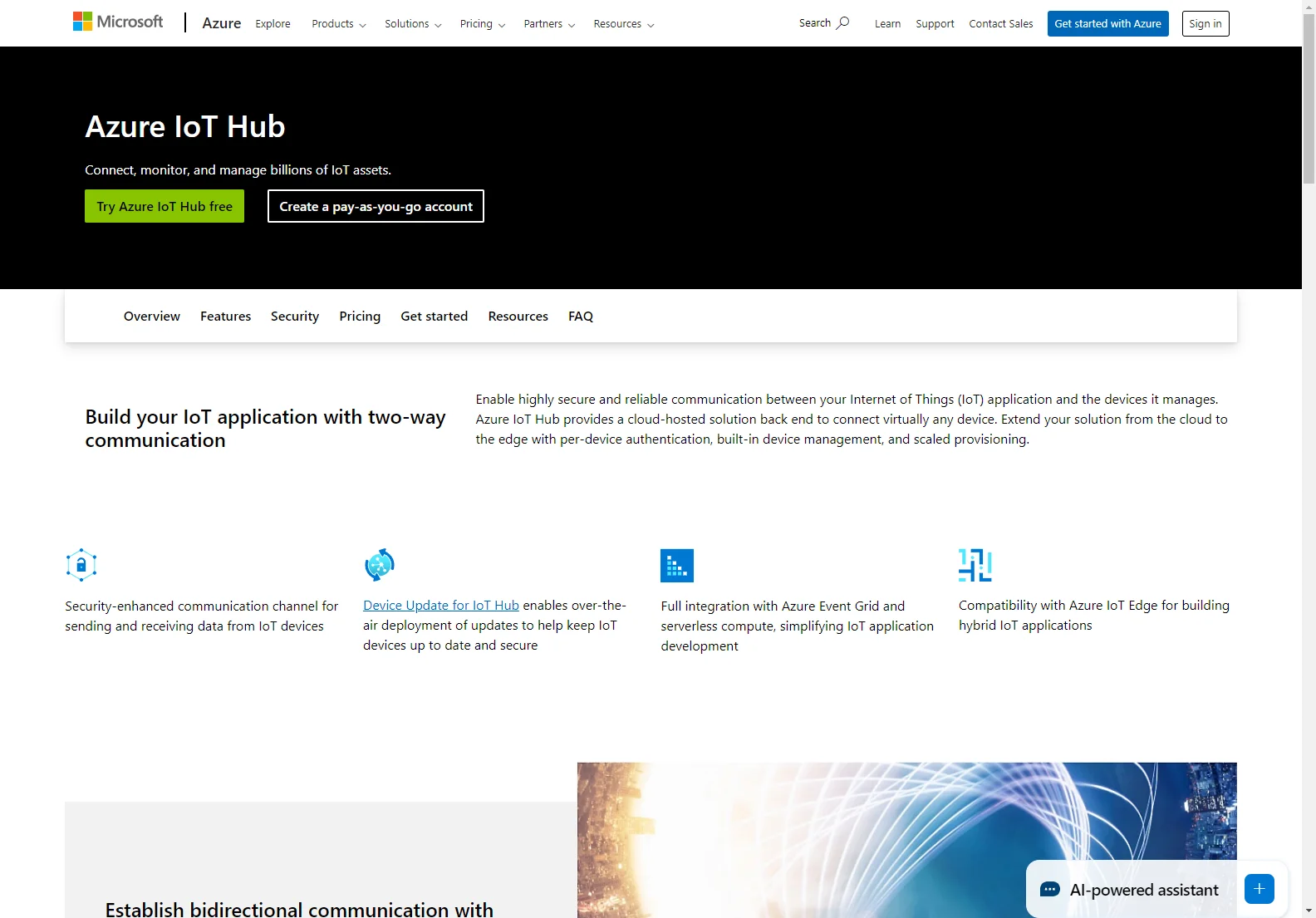Click 'Build your IoT application' heading

point(265,429)
